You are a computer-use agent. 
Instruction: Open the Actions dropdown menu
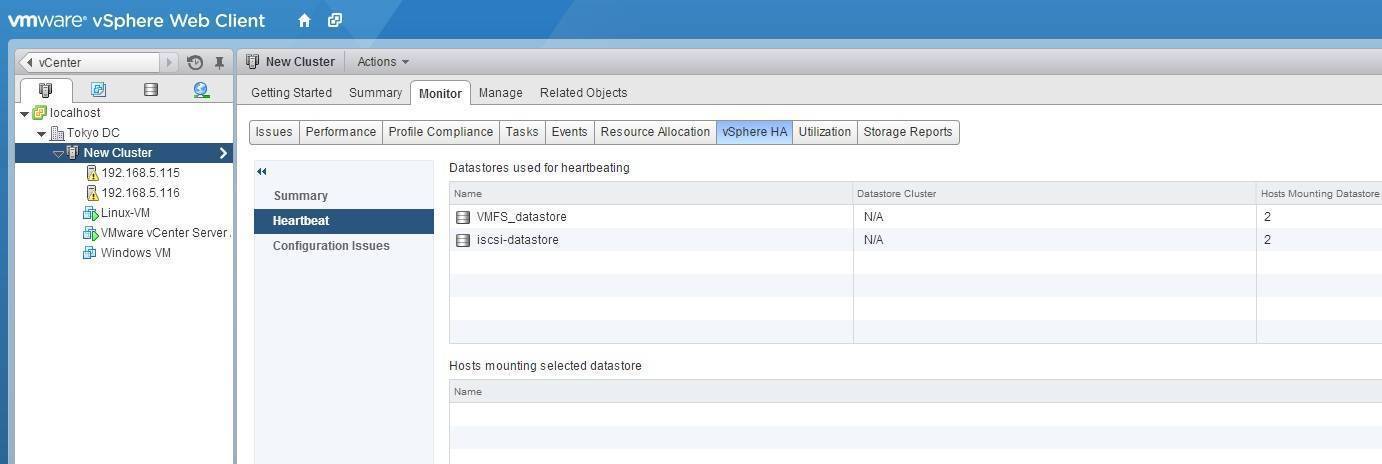(383, 62)
